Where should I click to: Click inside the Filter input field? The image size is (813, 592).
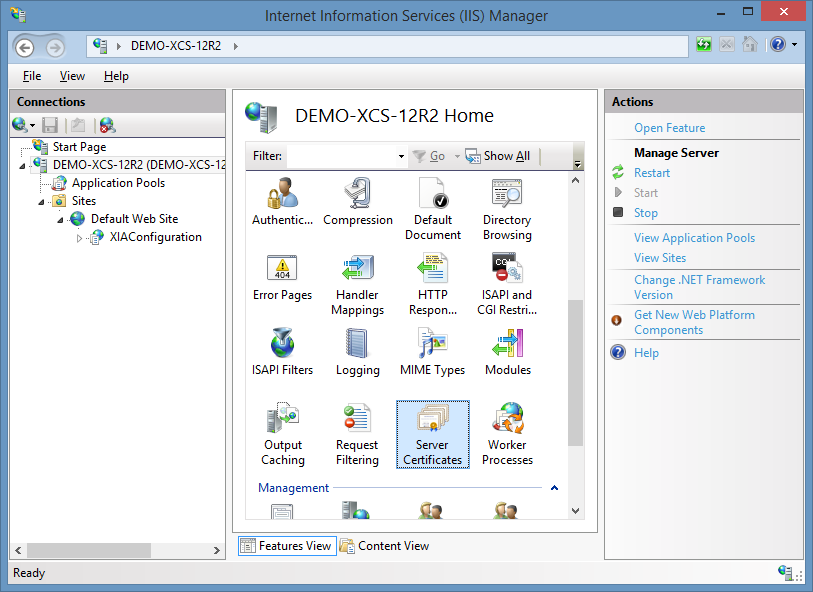click(341, 156)
